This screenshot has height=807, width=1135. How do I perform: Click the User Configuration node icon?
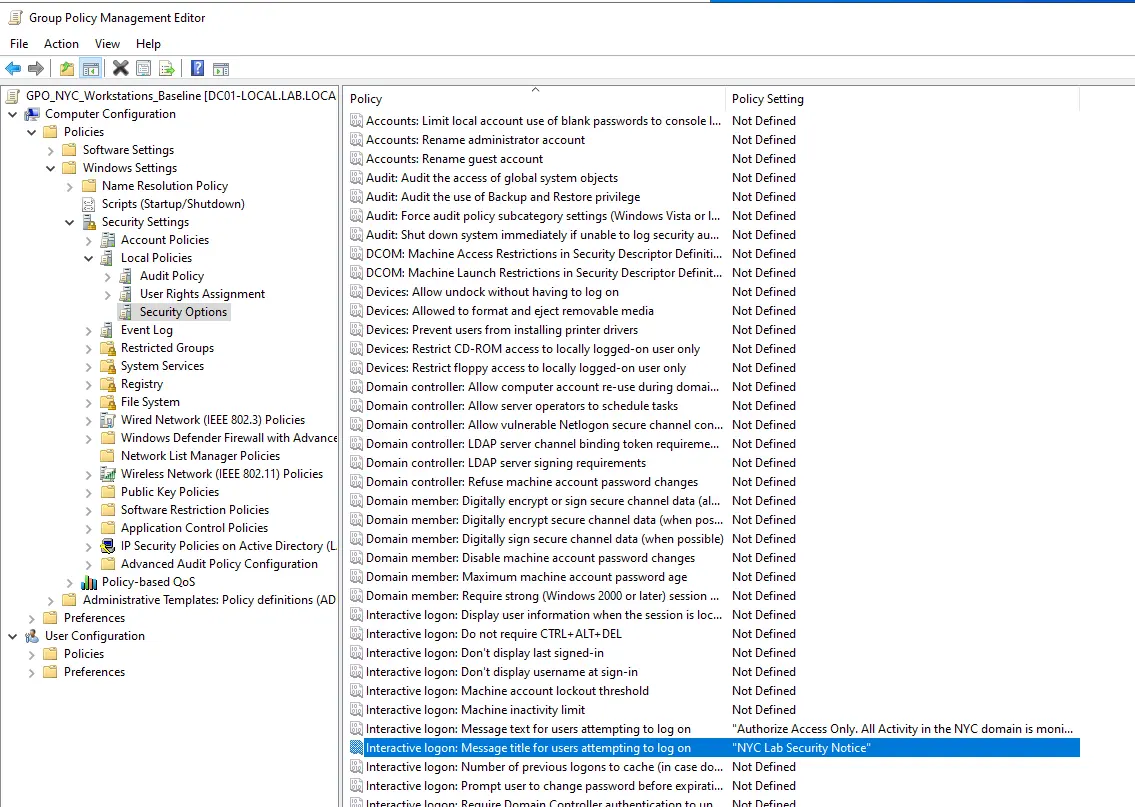(x=33, y=635)
